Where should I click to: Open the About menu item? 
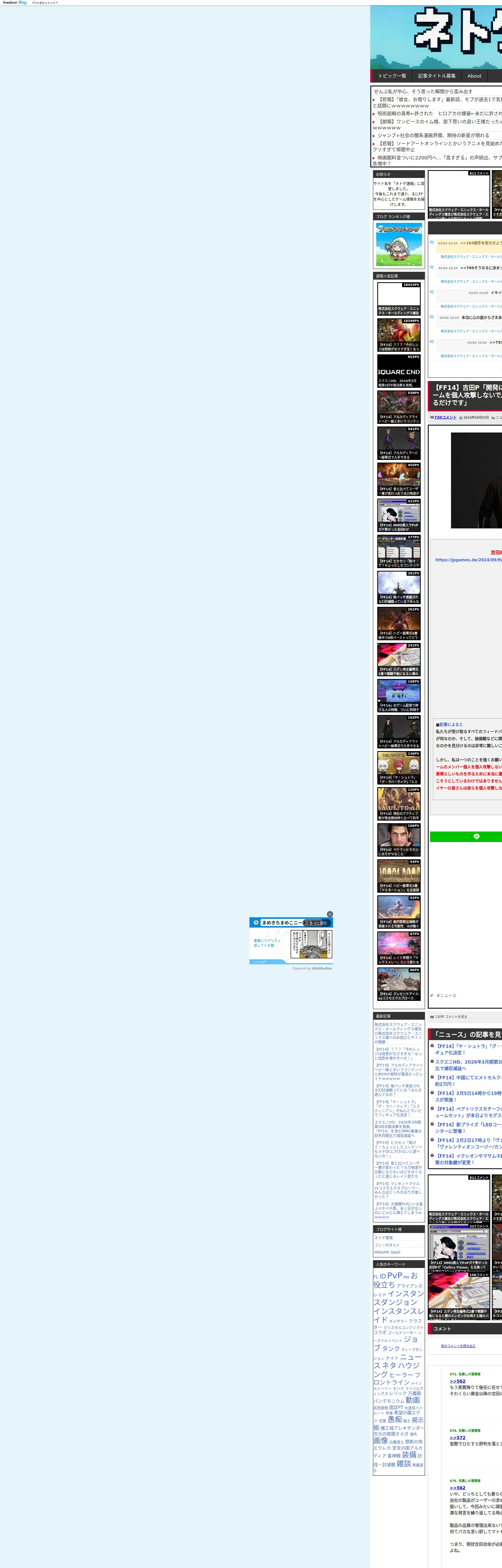tap(474, 76)
